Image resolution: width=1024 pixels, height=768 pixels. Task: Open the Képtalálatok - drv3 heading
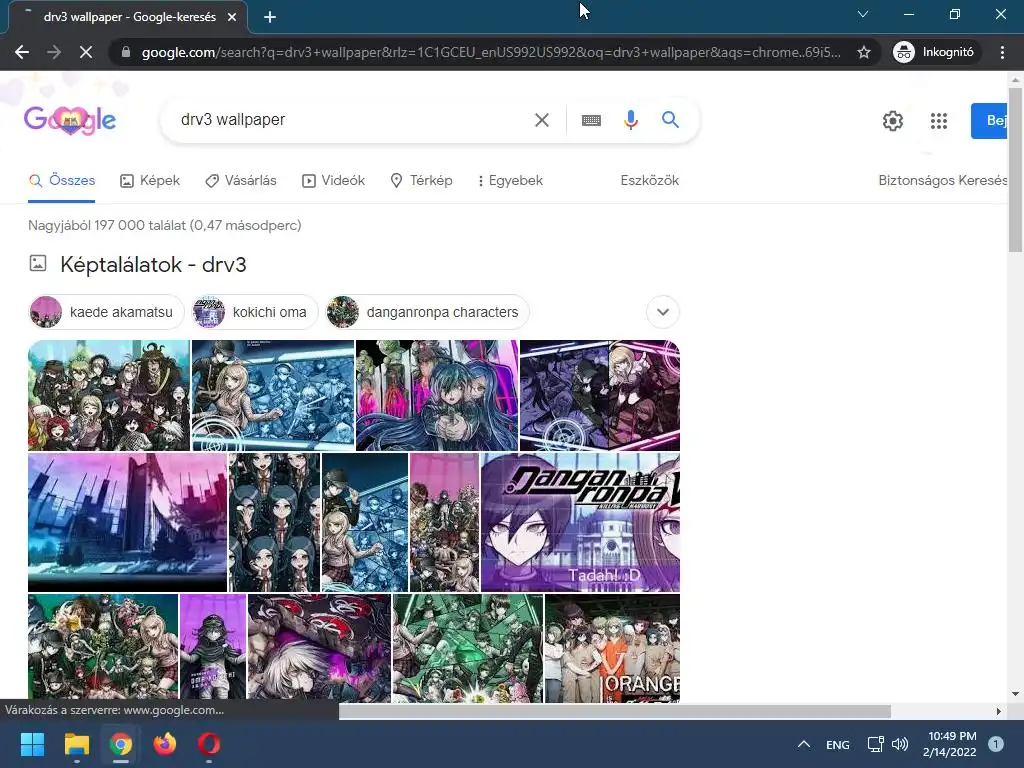point(153,264)
